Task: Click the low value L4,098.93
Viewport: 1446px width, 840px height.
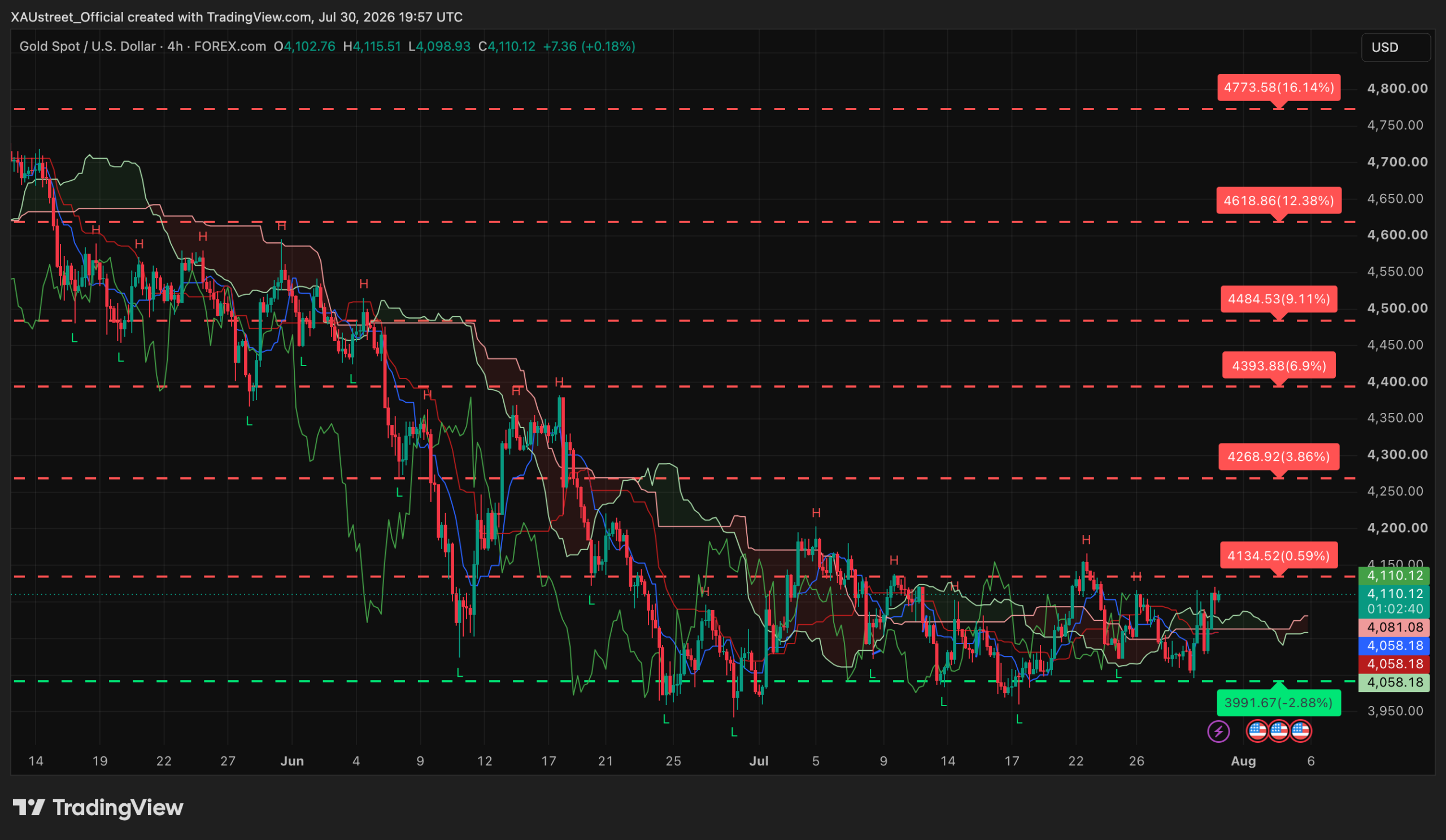Action: point(439,46)
